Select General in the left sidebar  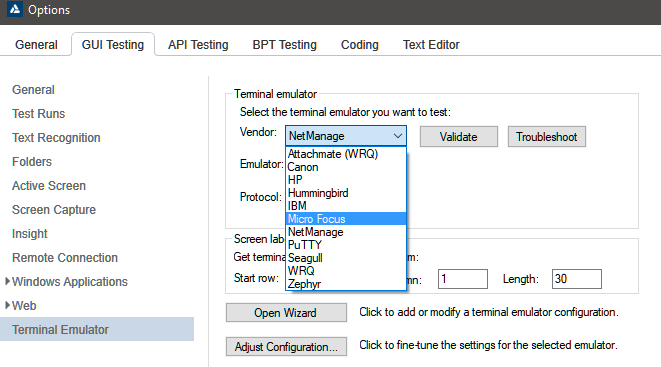[x=33, y=90]
